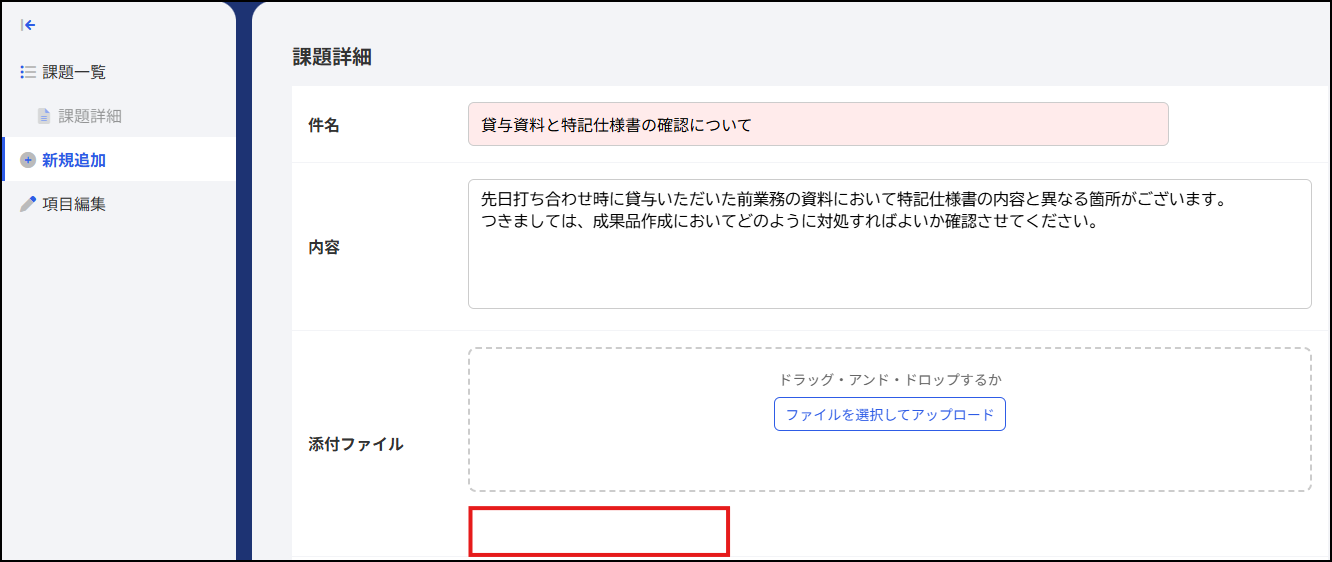The height and width of the screenshot is (562, 1332).
Task: Click the pencil icon beside 項目編集
Action: pyautogui.click(x=28, y=204)
